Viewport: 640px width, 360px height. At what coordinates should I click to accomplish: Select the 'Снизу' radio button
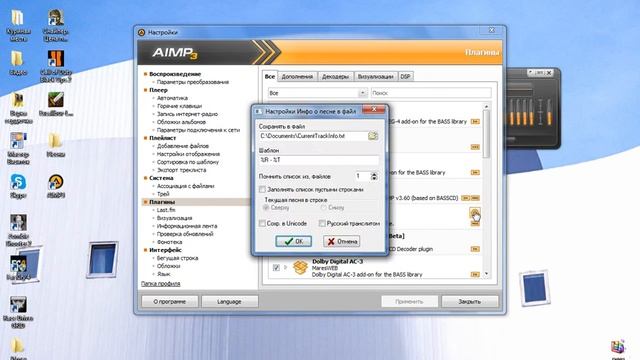pos(323,208)
